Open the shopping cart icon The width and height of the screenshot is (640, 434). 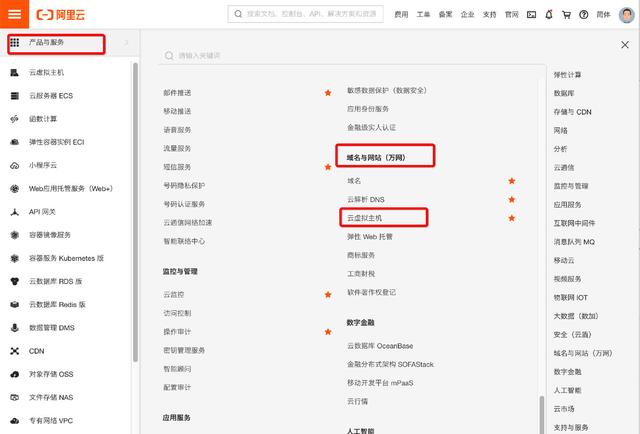pos(566,15)
